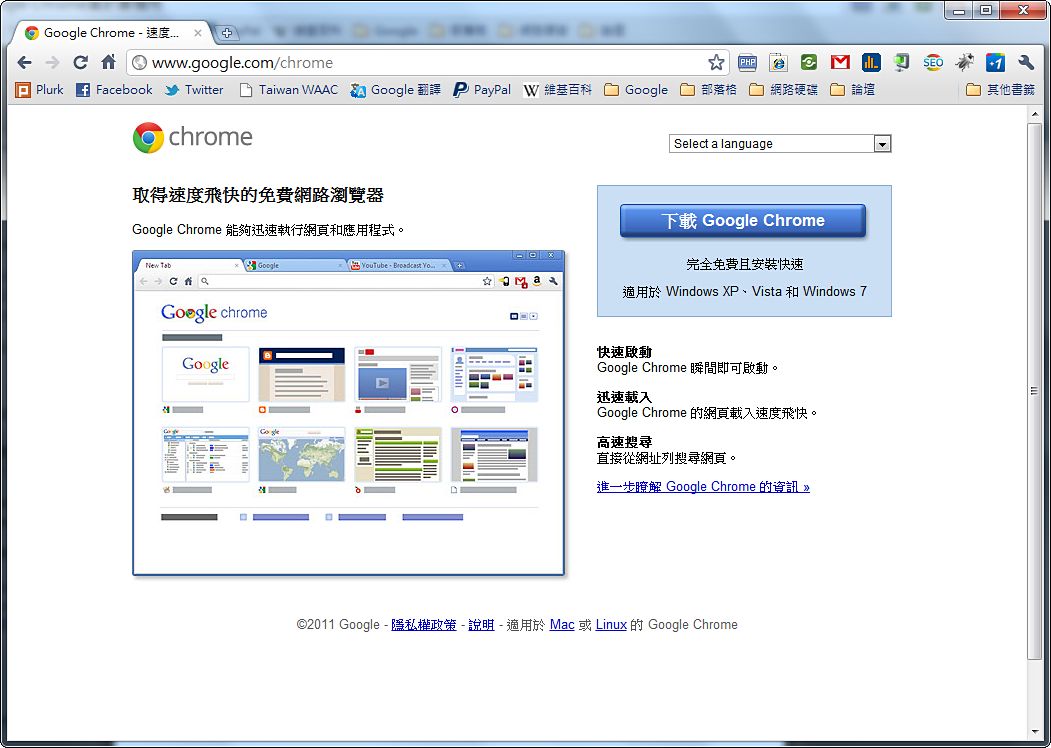Click the 高速搜尋 heading text
The width and height of the screenshot is (1051, 748).
pyautogui.click(x=624, y=442)
